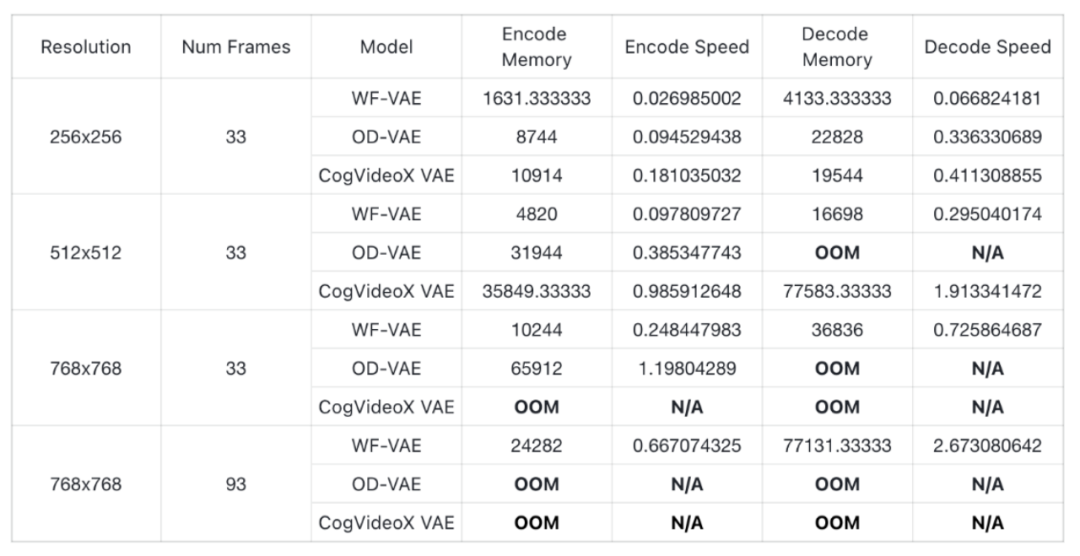
Task: Select the 256x256 resolution cell
Action: [x=86, y=137]
